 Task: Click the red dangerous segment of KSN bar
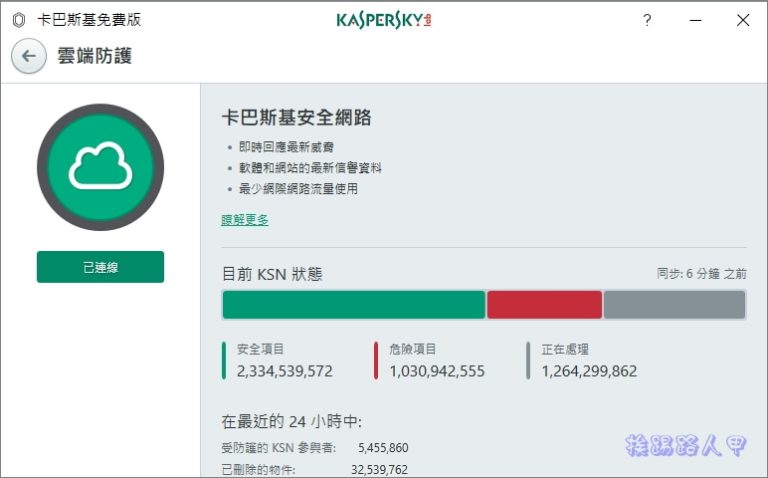coord(544,305)
